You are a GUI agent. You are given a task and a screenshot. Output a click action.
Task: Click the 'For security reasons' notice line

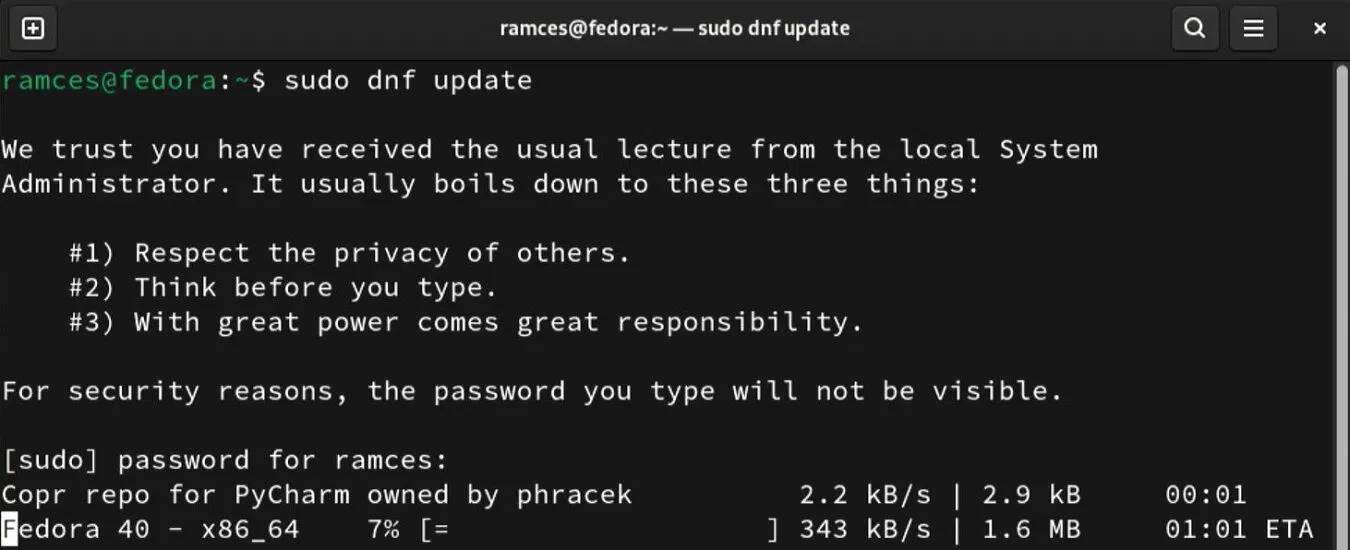532,391
